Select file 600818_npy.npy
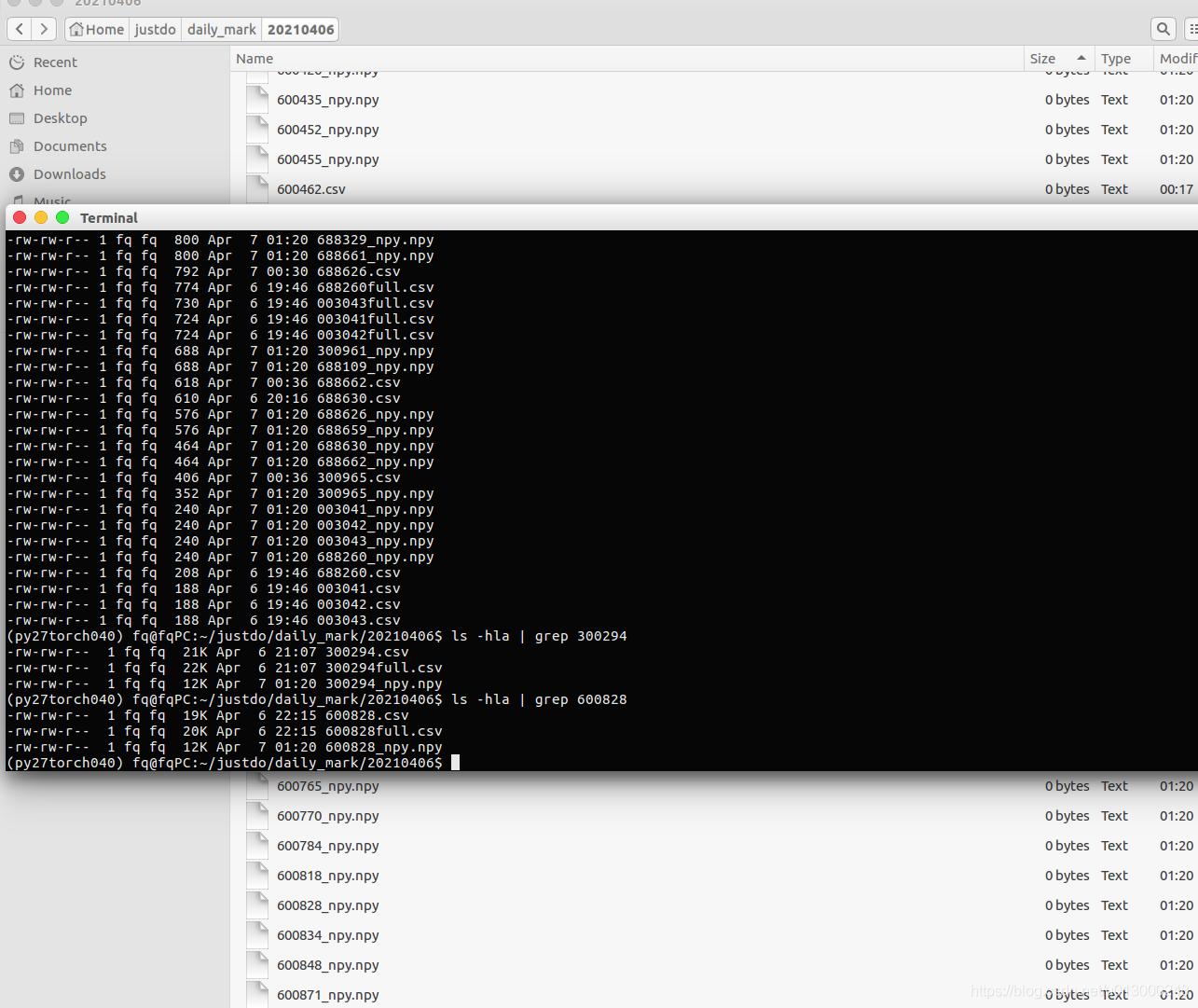 coord(327,876)
